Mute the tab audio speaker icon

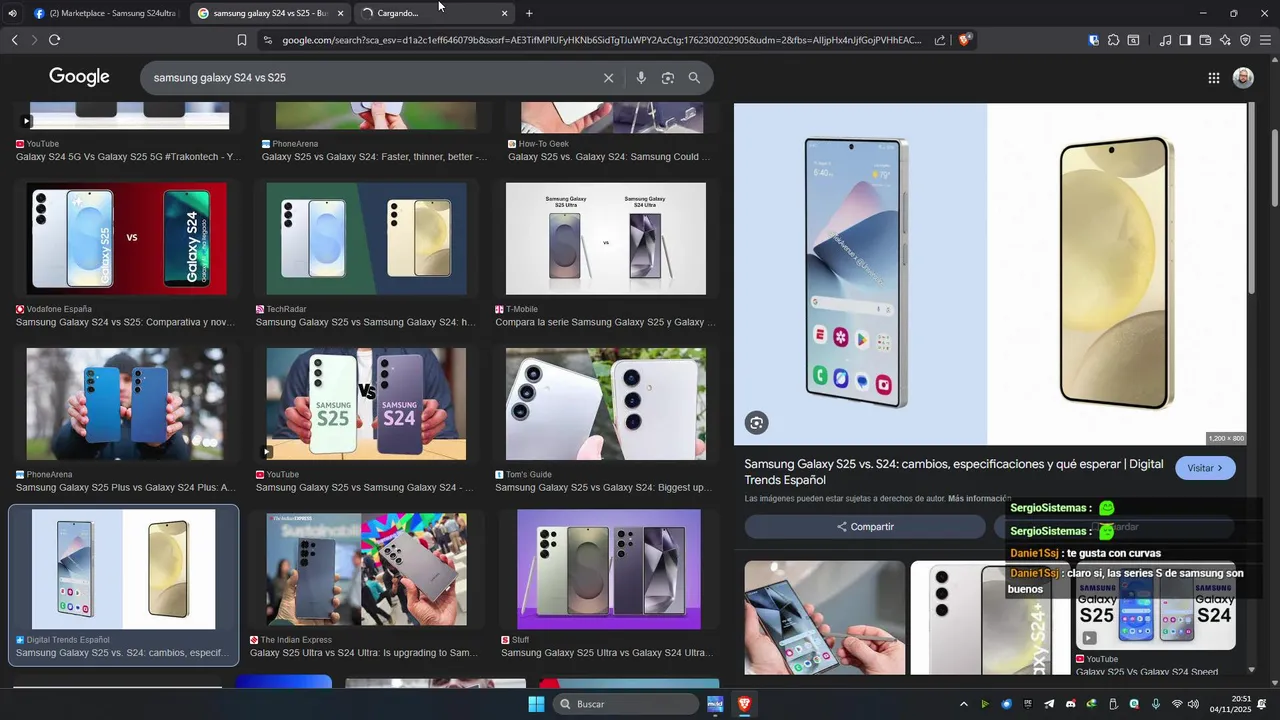click(12, 13)
